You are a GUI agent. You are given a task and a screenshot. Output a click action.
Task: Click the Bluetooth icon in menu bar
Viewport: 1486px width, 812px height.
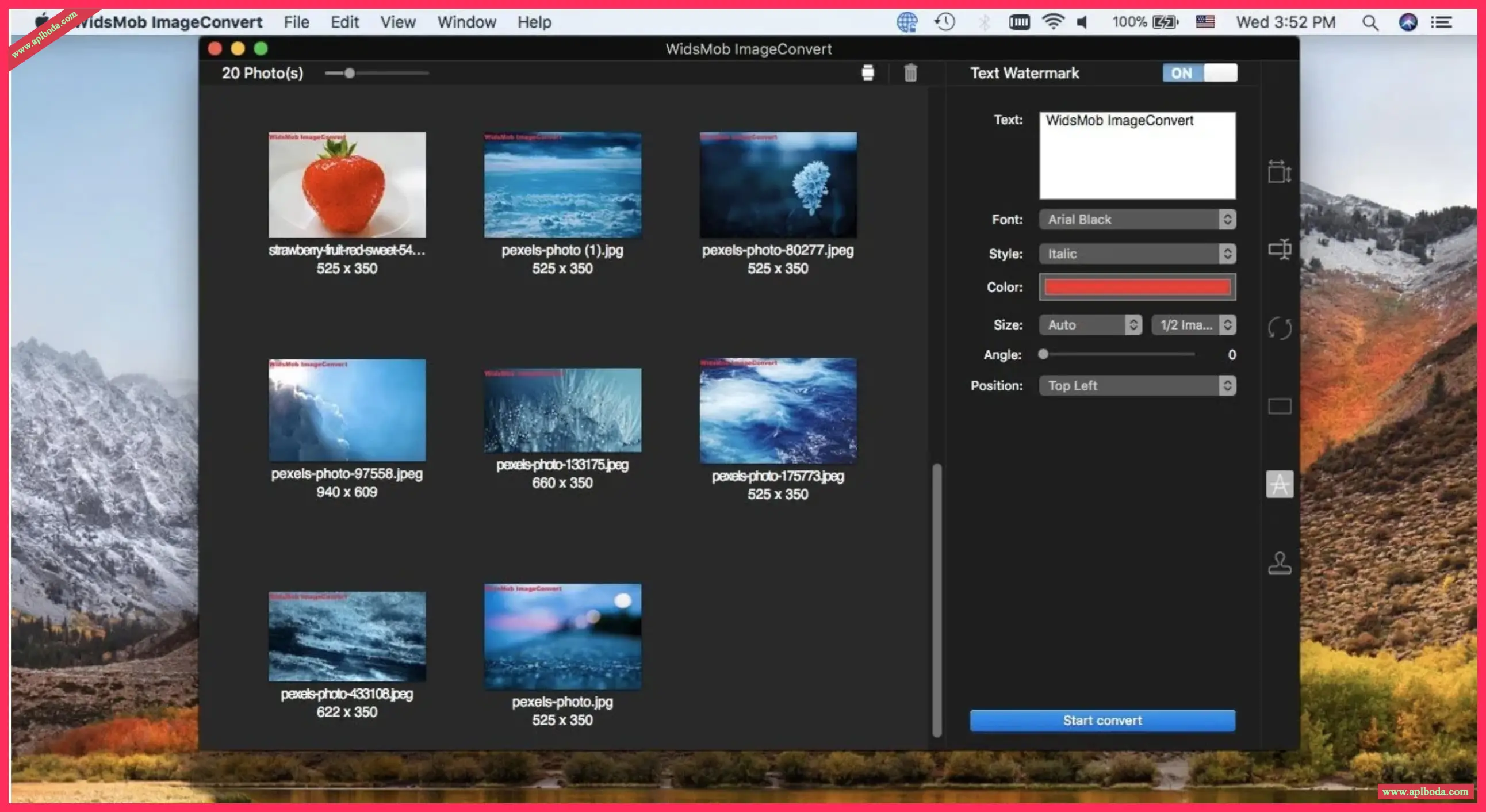click(984, 22)
